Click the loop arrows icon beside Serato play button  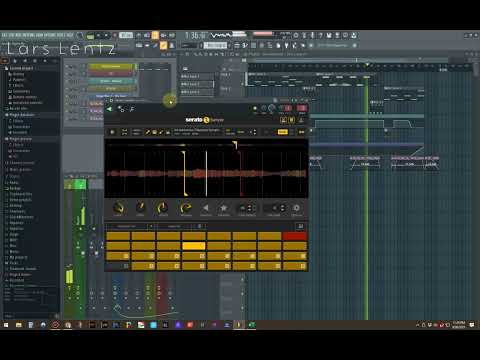(x=124, y=132)
